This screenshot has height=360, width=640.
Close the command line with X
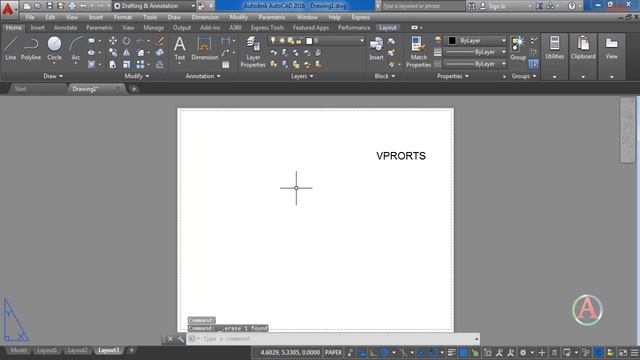click(x=170, y=339)
